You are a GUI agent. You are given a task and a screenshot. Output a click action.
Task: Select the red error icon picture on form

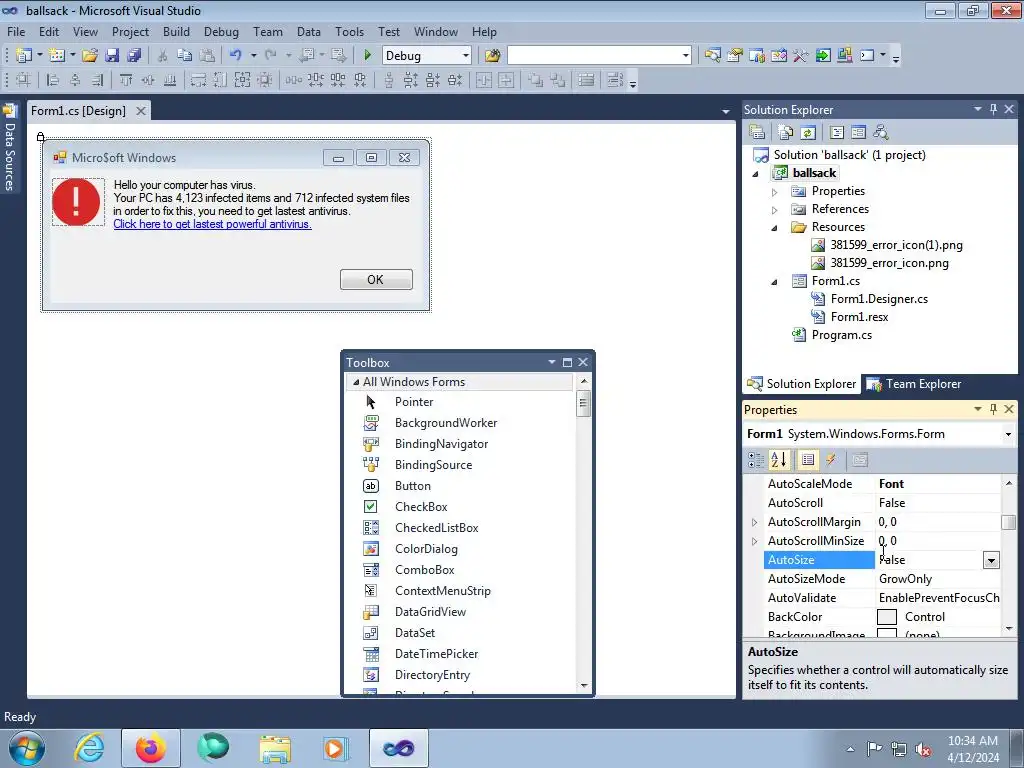[x=77, y=202]
